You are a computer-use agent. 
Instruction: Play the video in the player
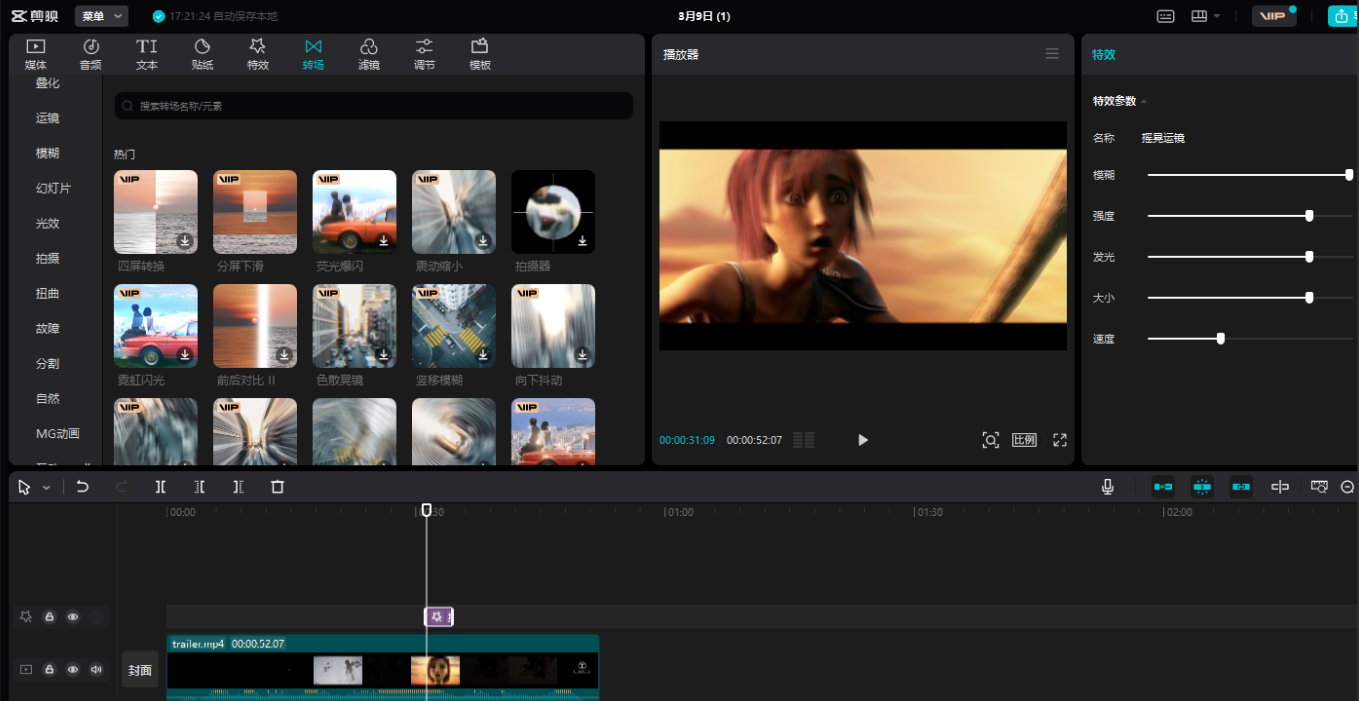pos(863,440)
